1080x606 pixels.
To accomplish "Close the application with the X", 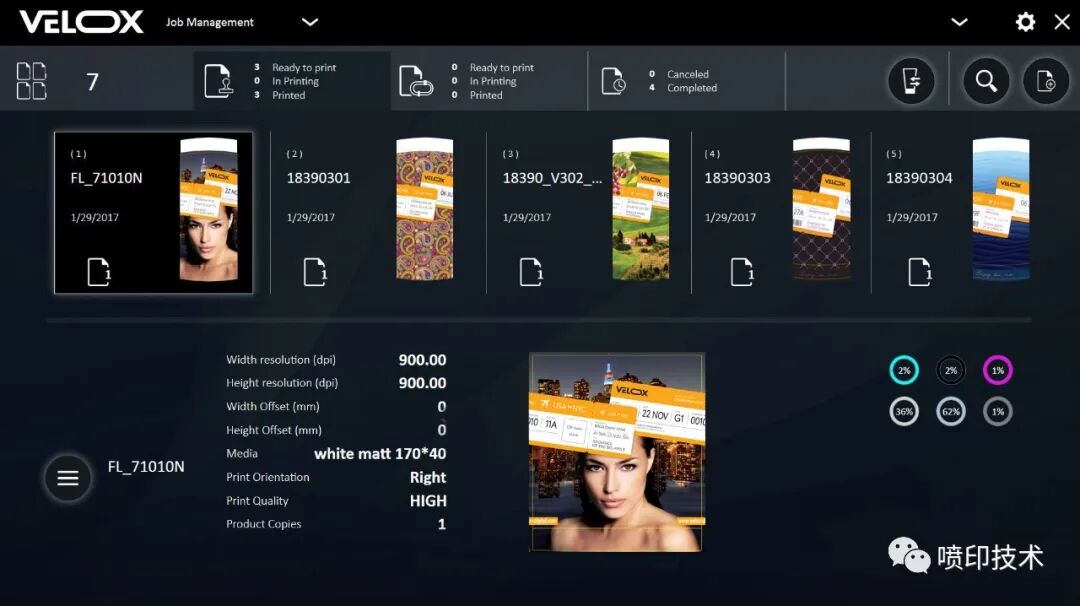I will tap(1061, 22).
